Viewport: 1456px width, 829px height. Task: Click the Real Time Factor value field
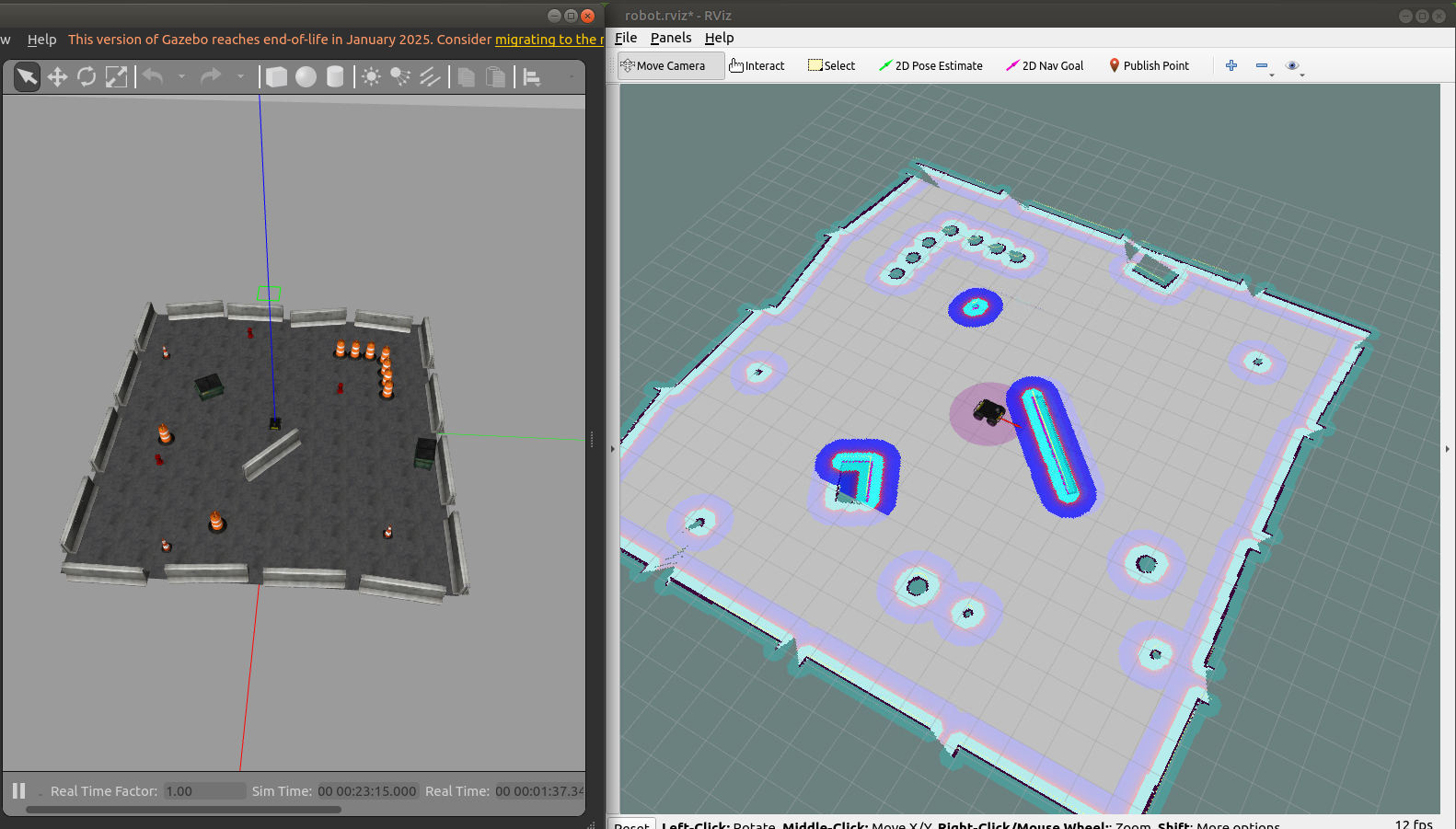click(204, 791)
